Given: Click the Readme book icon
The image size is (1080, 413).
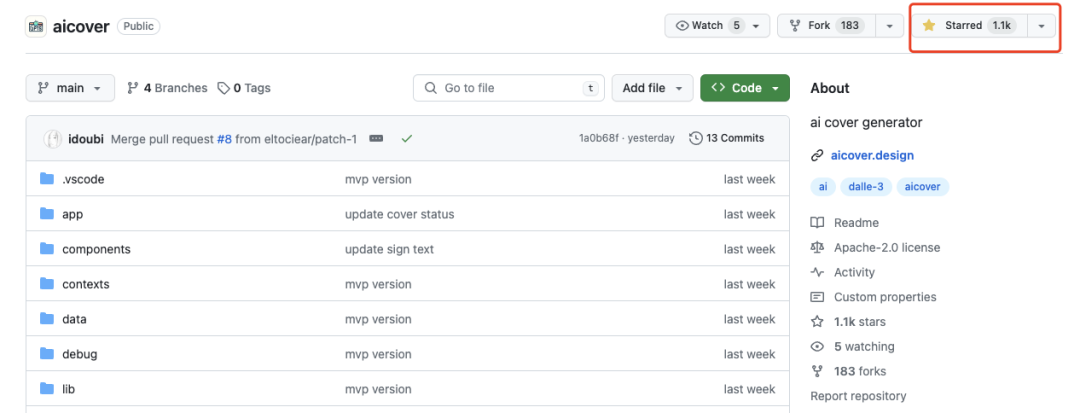Looking at the screenshot, I should pyautogui.click(x=817, y=223).
